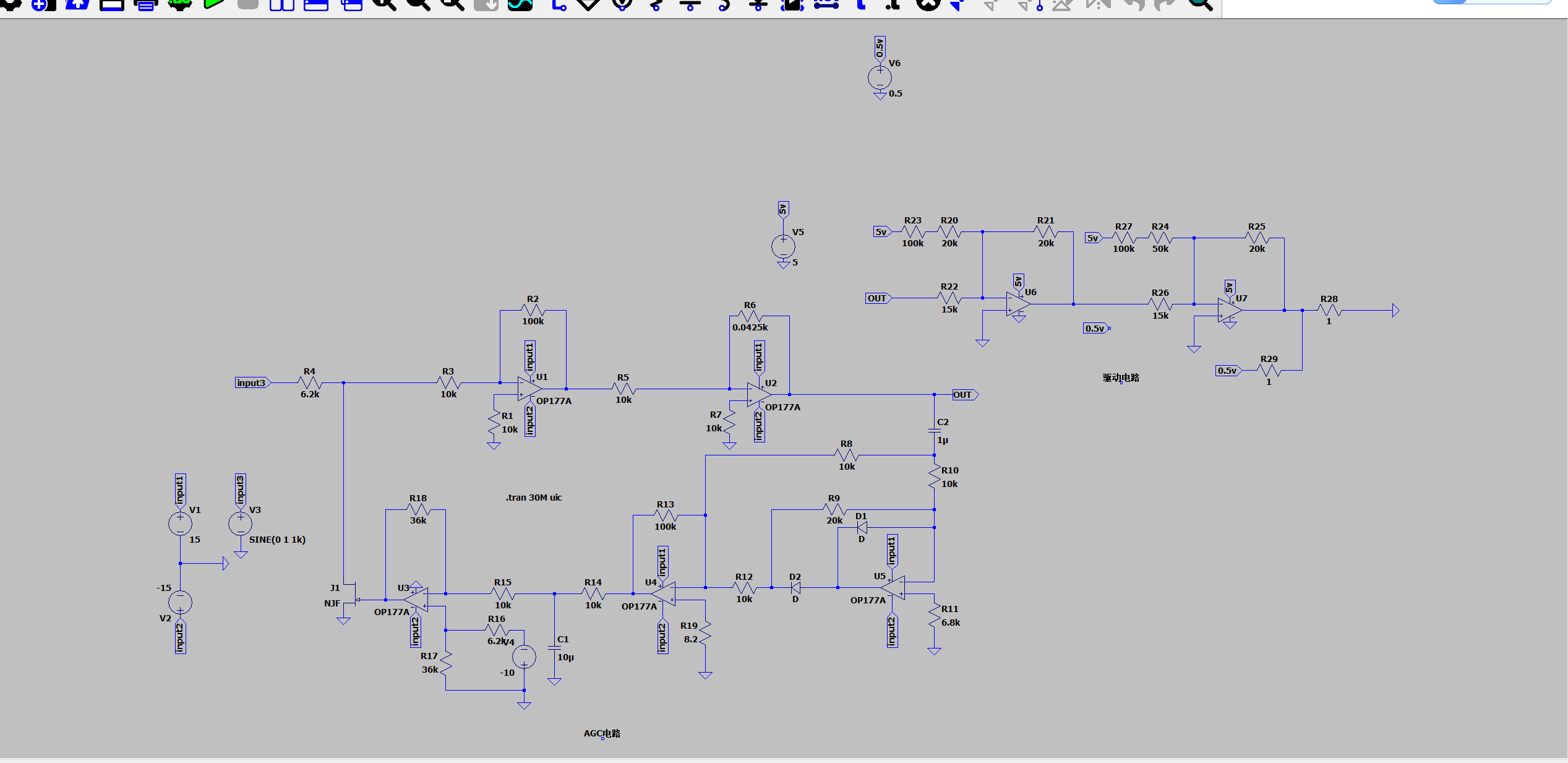Screen dimensions: 1568x763
Task: Select resistor R3 near U1 input
Action: (448, 383)
